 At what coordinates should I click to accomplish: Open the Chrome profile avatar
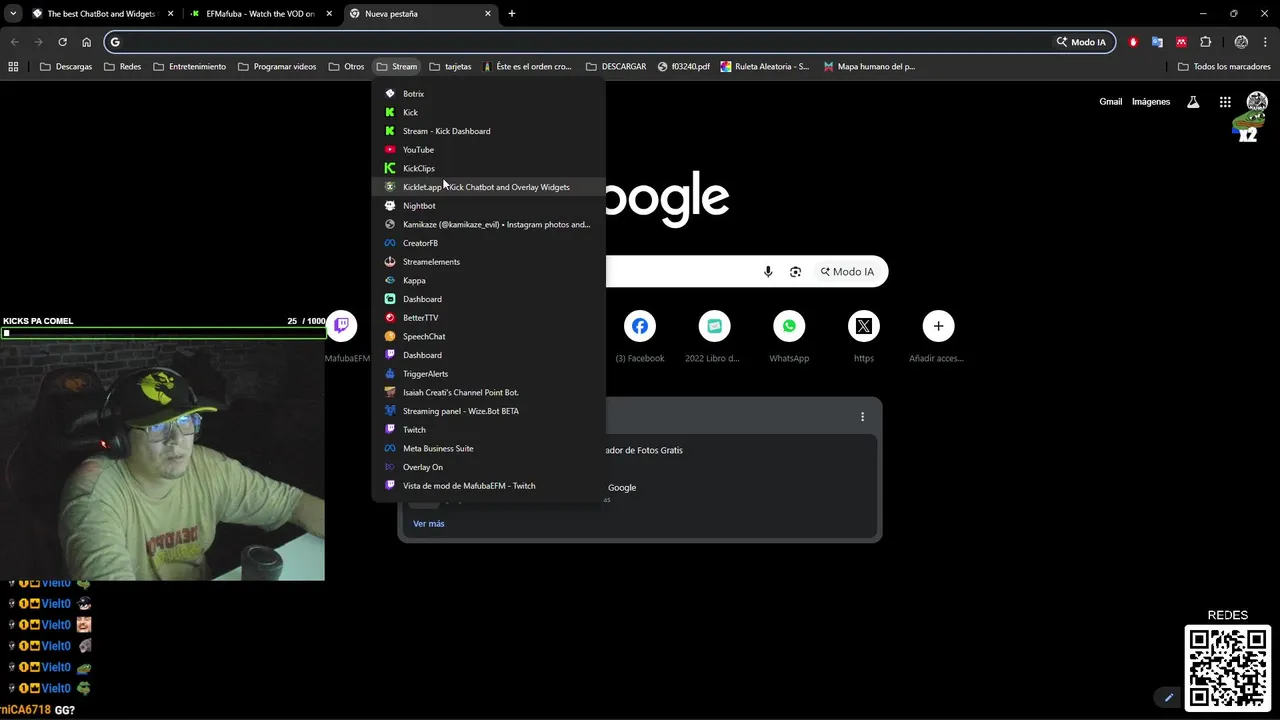(x=1241, y=42)
